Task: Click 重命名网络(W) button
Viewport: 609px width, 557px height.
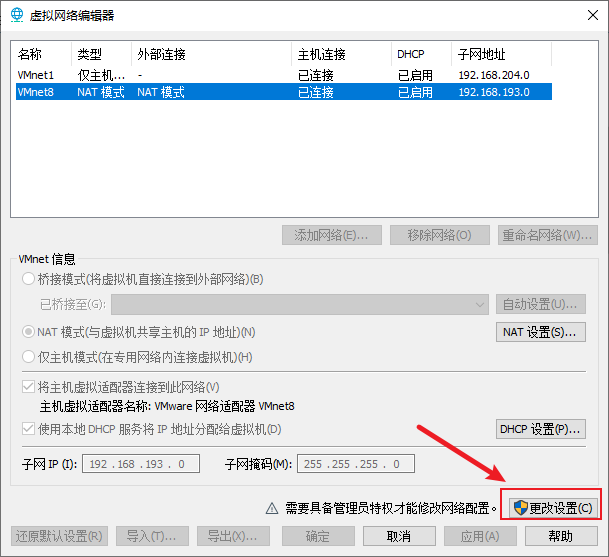Action: click(x=548, y=235)
